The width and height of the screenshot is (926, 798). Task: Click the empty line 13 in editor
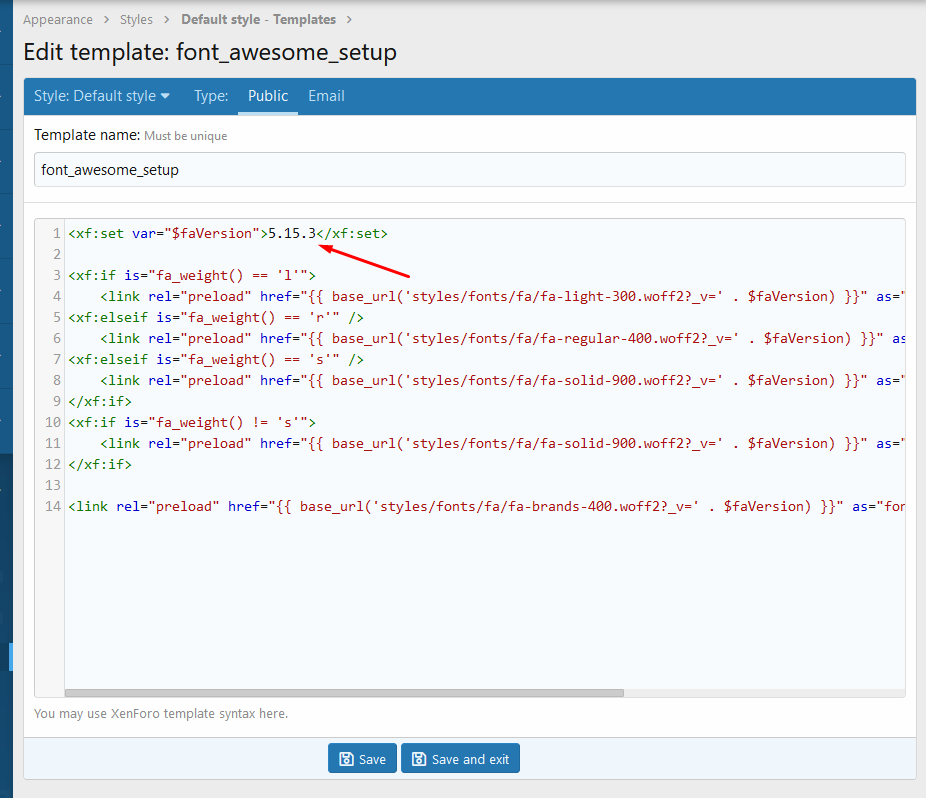[484, 485]
